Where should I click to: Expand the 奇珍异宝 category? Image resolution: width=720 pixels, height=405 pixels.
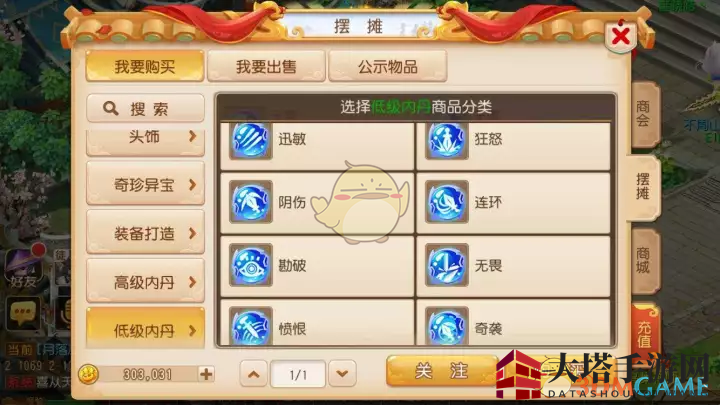[145, 185]
